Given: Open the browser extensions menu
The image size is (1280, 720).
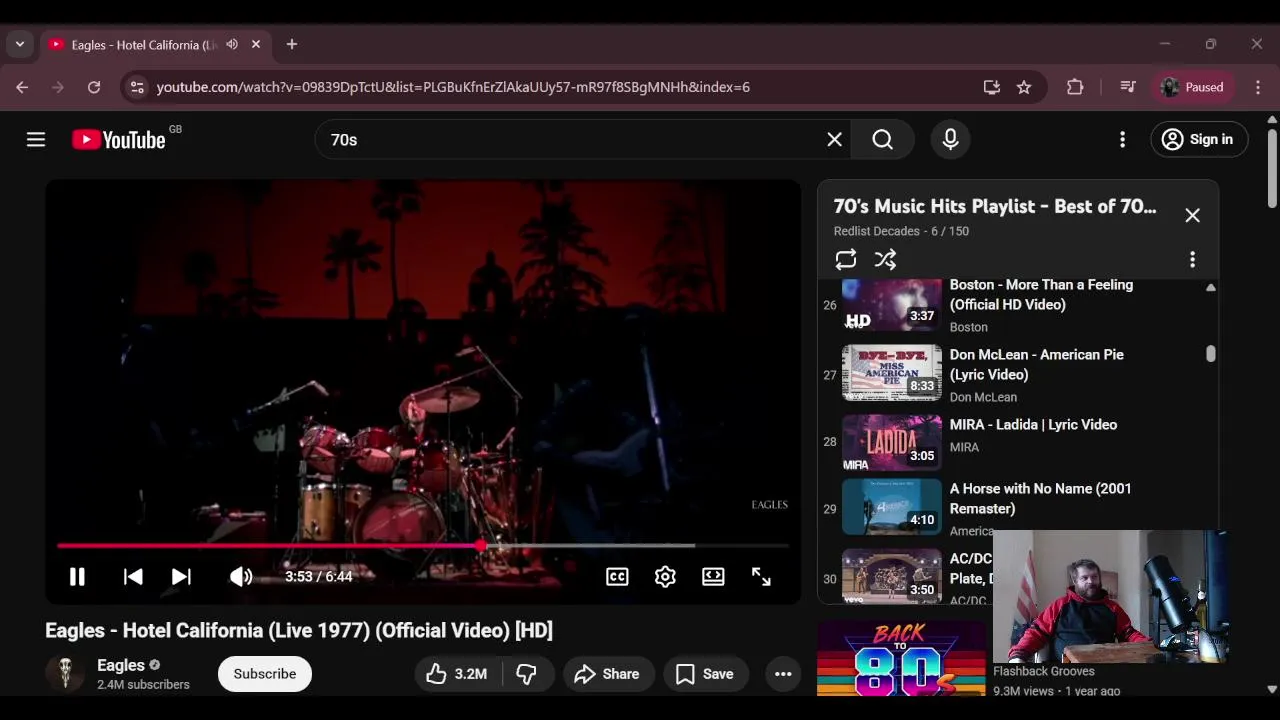Looking at the screenshot, I should coord(1075,87).
